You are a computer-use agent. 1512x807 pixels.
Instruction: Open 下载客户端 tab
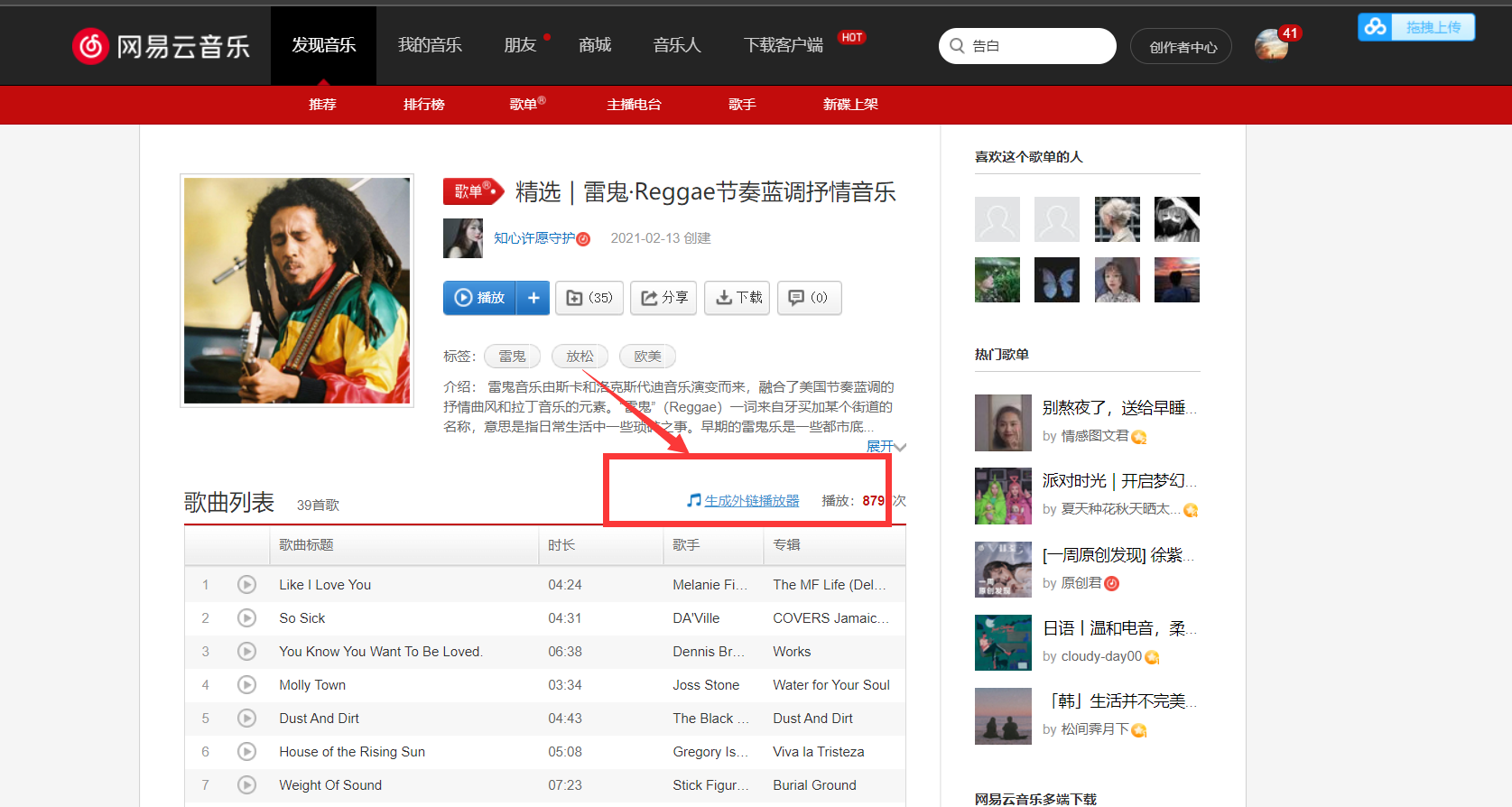[x=784, y=45]
